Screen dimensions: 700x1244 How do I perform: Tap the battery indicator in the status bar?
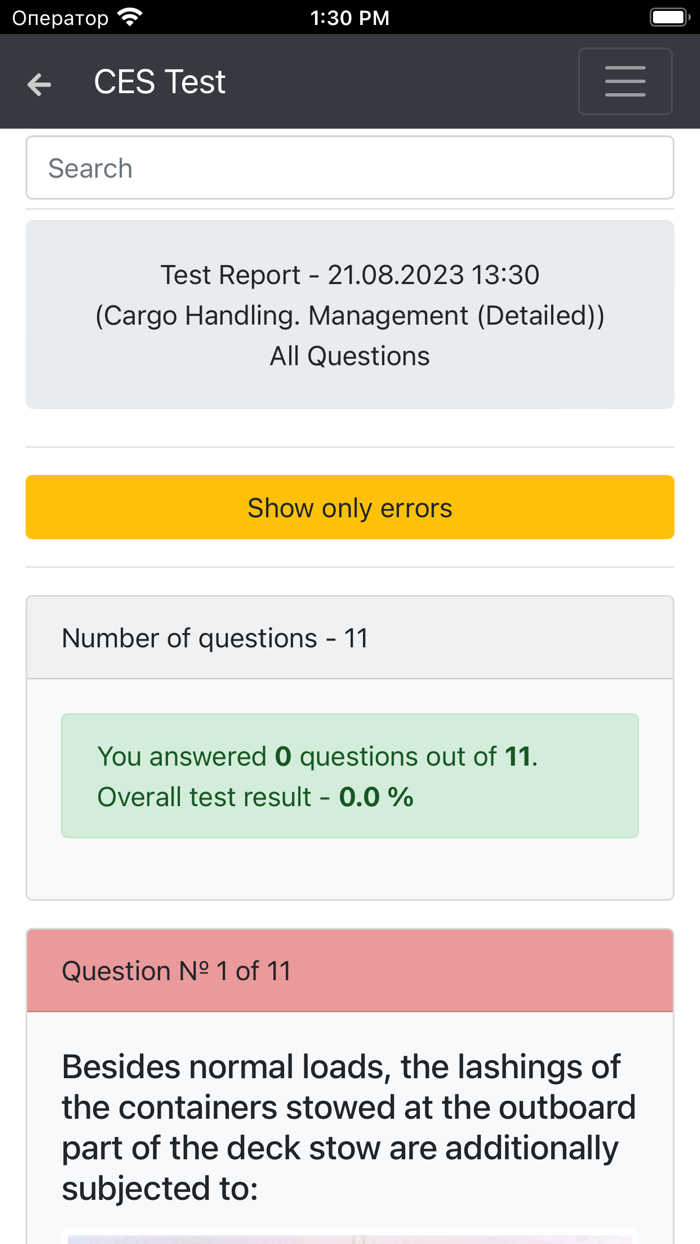coord(669,16)
